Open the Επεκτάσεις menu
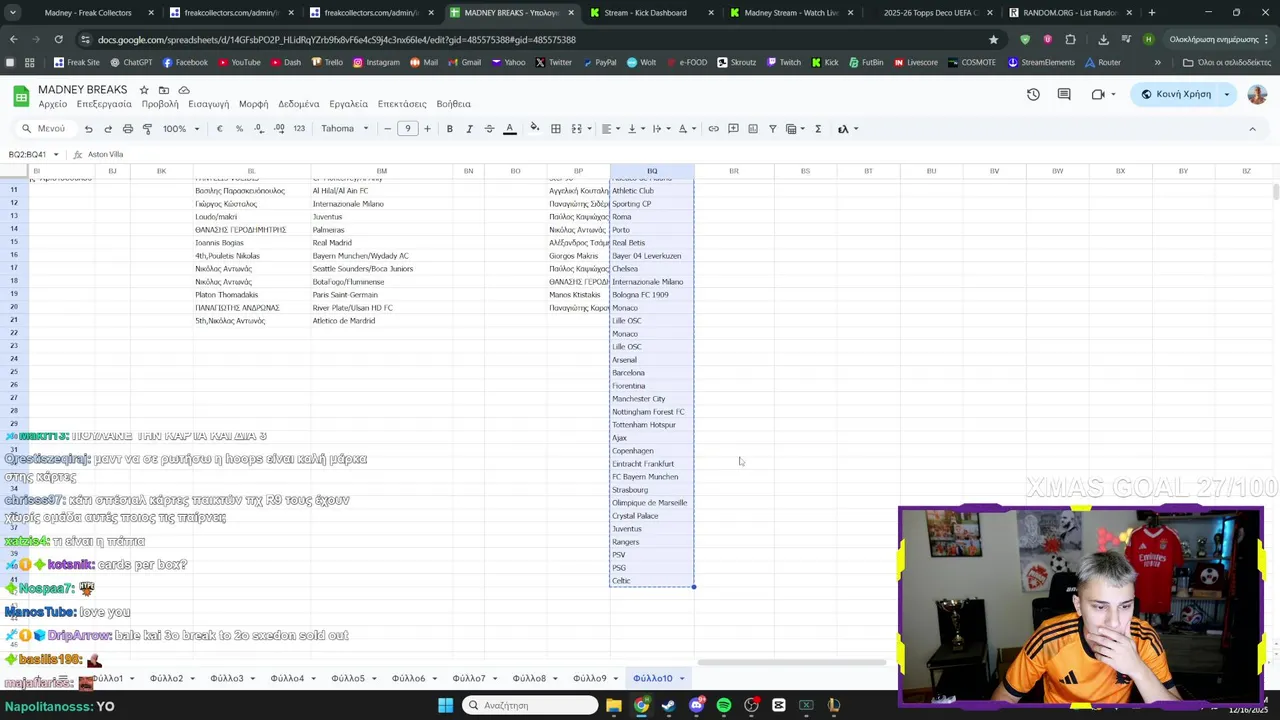Screen dimensions: 1280x720 402,104
